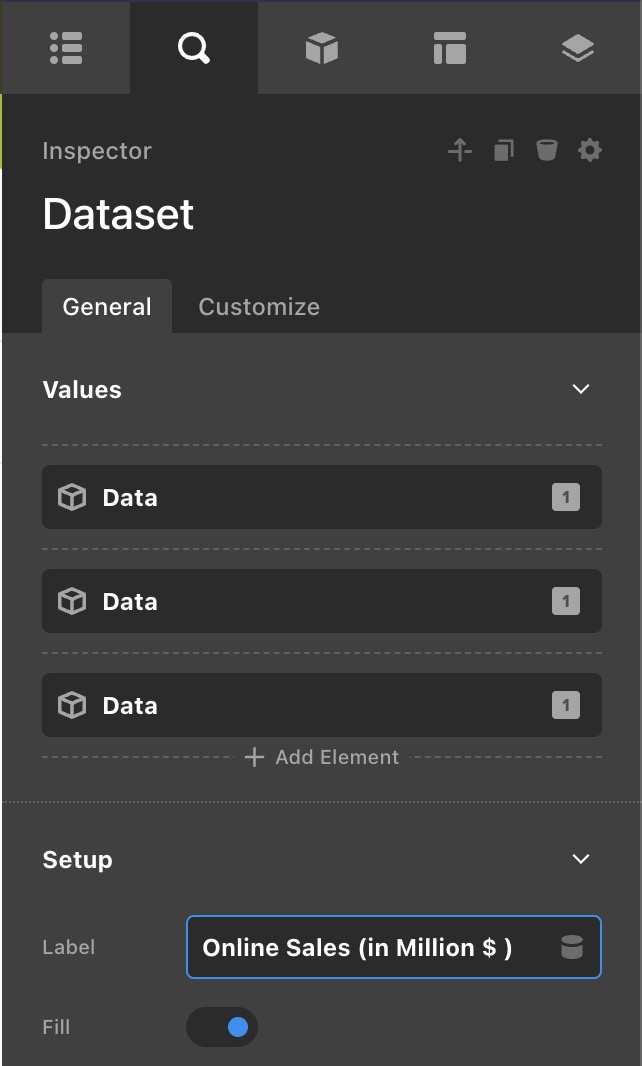This screenshot has width=642, height=1066.
Task: Select the Inspector magnifier icon
Action: coord(193,48)
